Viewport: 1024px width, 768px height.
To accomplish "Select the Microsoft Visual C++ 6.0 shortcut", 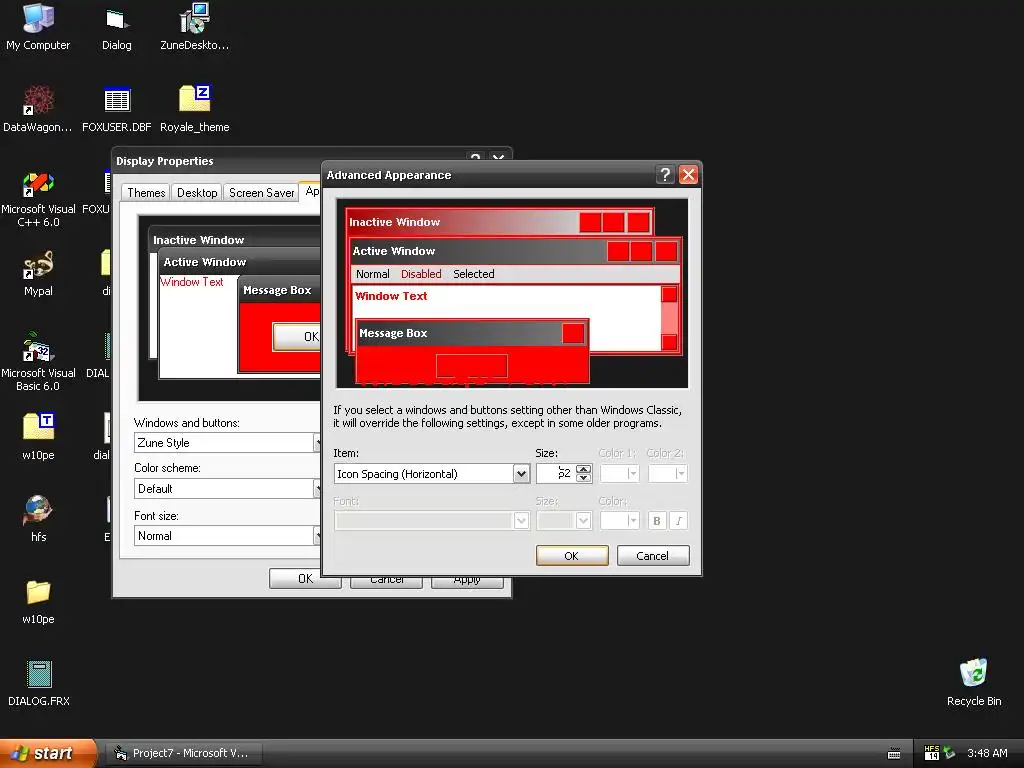I will click(38, 199).
